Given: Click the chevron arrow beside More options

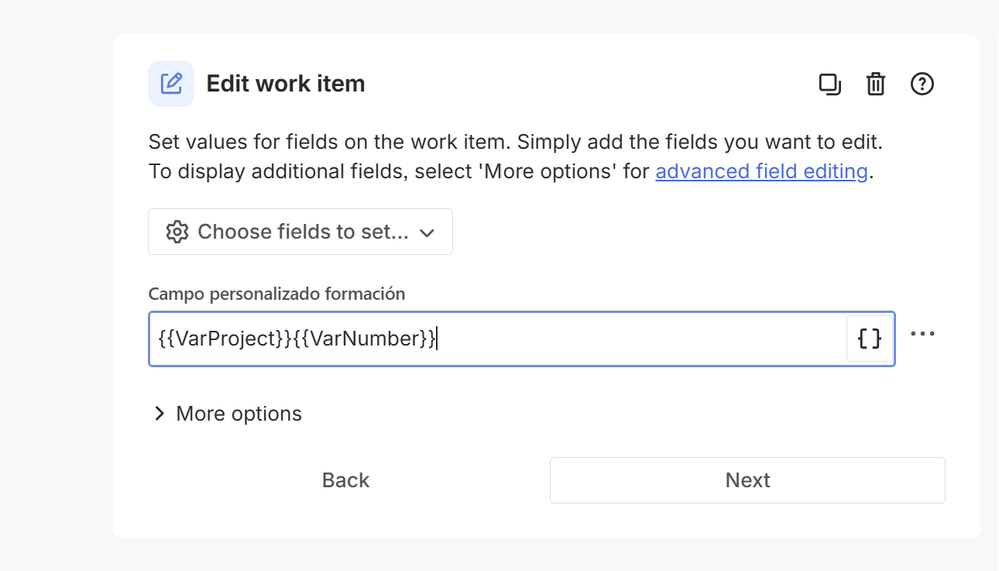Looking at the screenshot, I should pos(159,414).
